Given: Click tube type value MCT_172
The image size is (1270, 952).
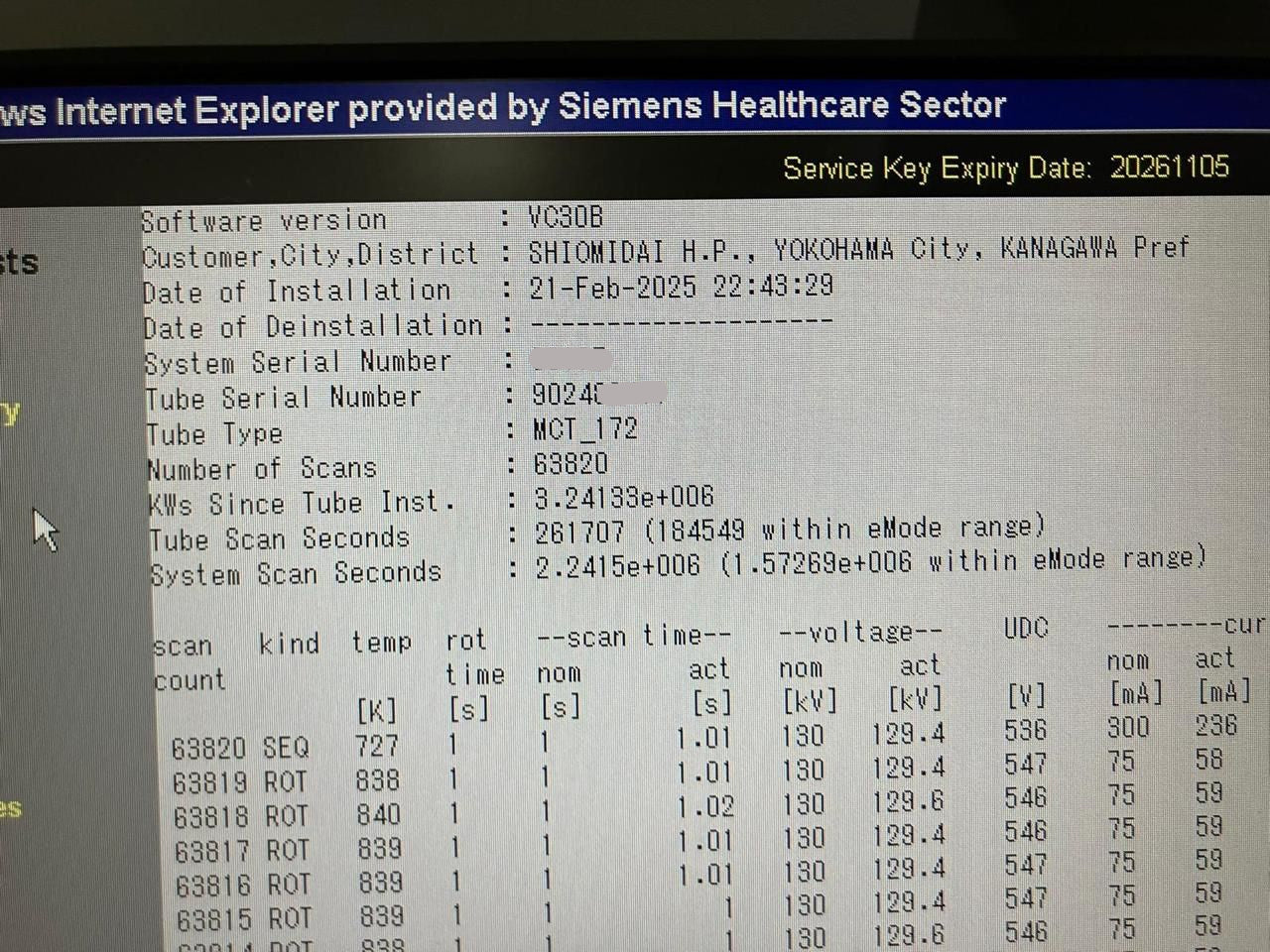Looking at the screenshot, I should [585, 429].
